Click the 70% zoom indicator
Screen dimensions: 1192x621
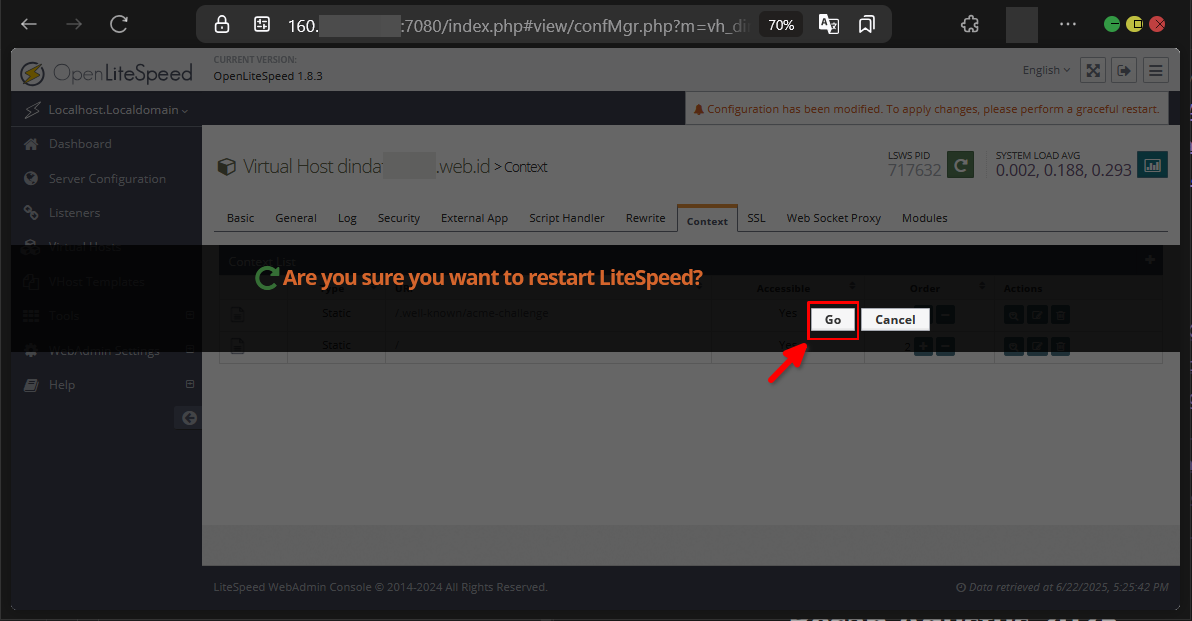(x=781, y=25)
